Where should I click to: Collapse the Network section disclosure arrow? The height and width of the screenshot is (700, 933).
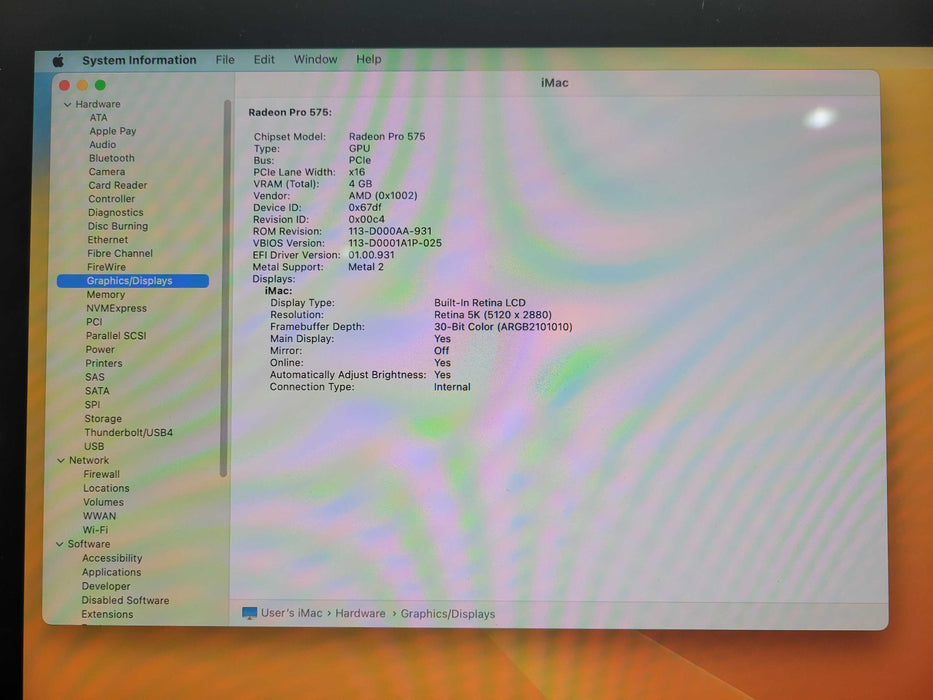click(x=60, y=461)
